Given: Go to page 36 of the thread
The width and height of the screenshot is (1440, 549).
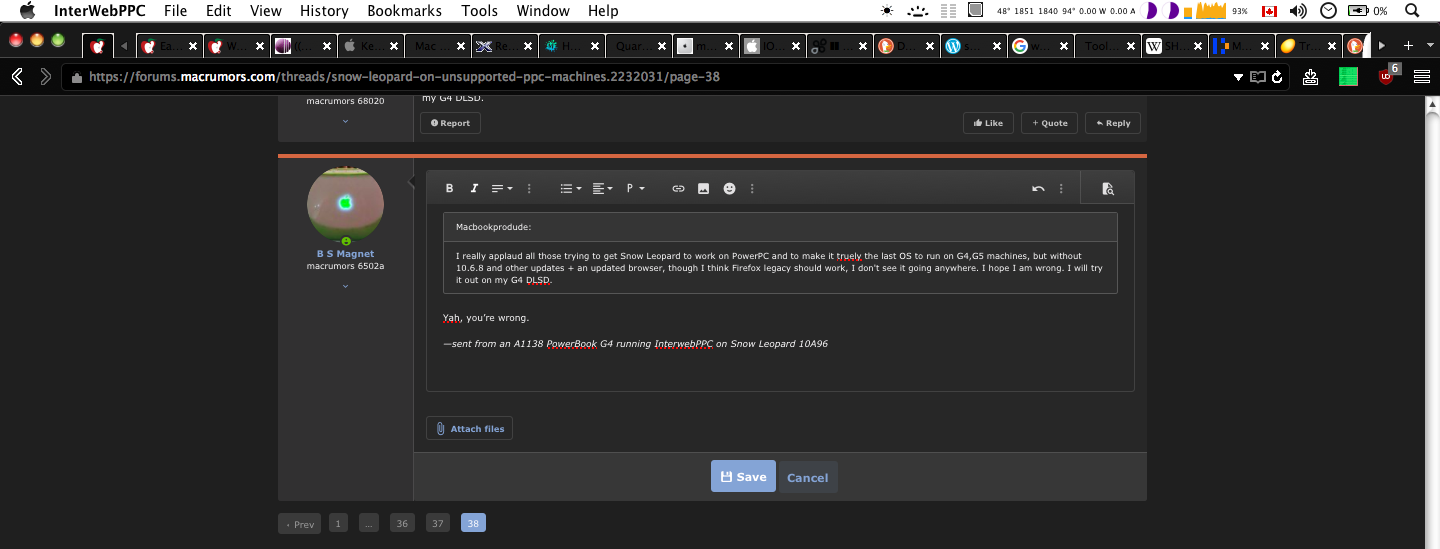Looking at the screenshot, I should click(403, 523).
